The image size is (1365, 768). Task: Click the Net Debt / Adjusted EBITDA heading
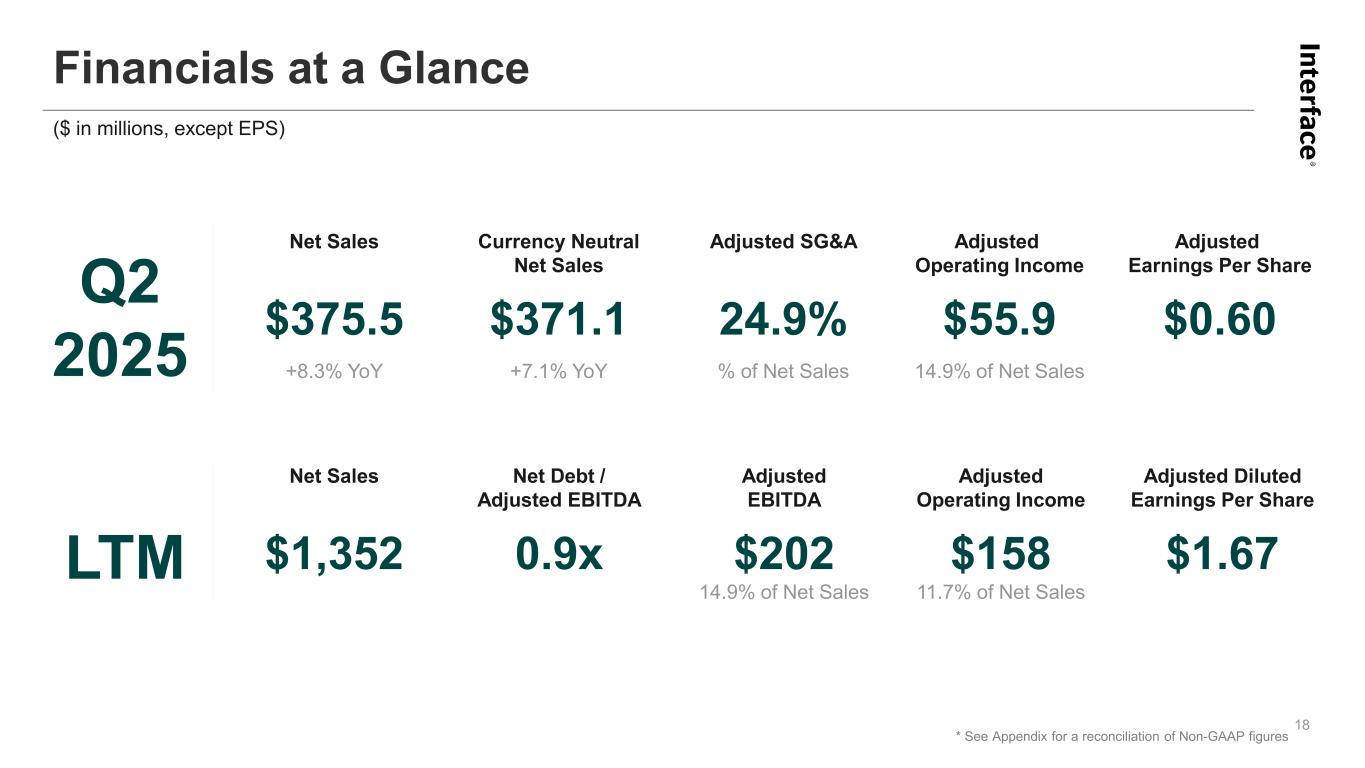tap(559, 488)
